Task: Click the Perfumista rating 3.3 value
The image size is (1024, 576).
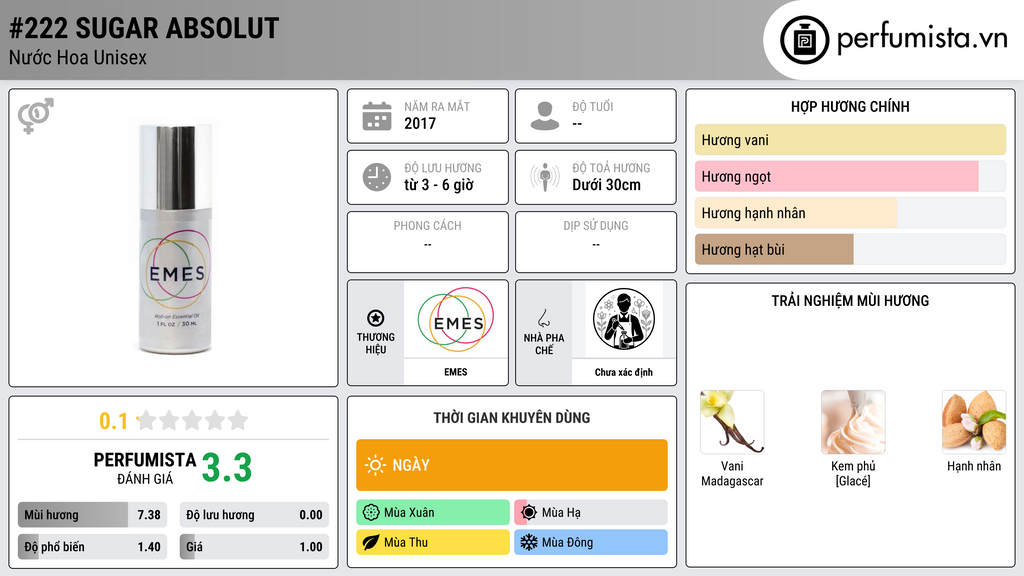Action: [227, 468]
